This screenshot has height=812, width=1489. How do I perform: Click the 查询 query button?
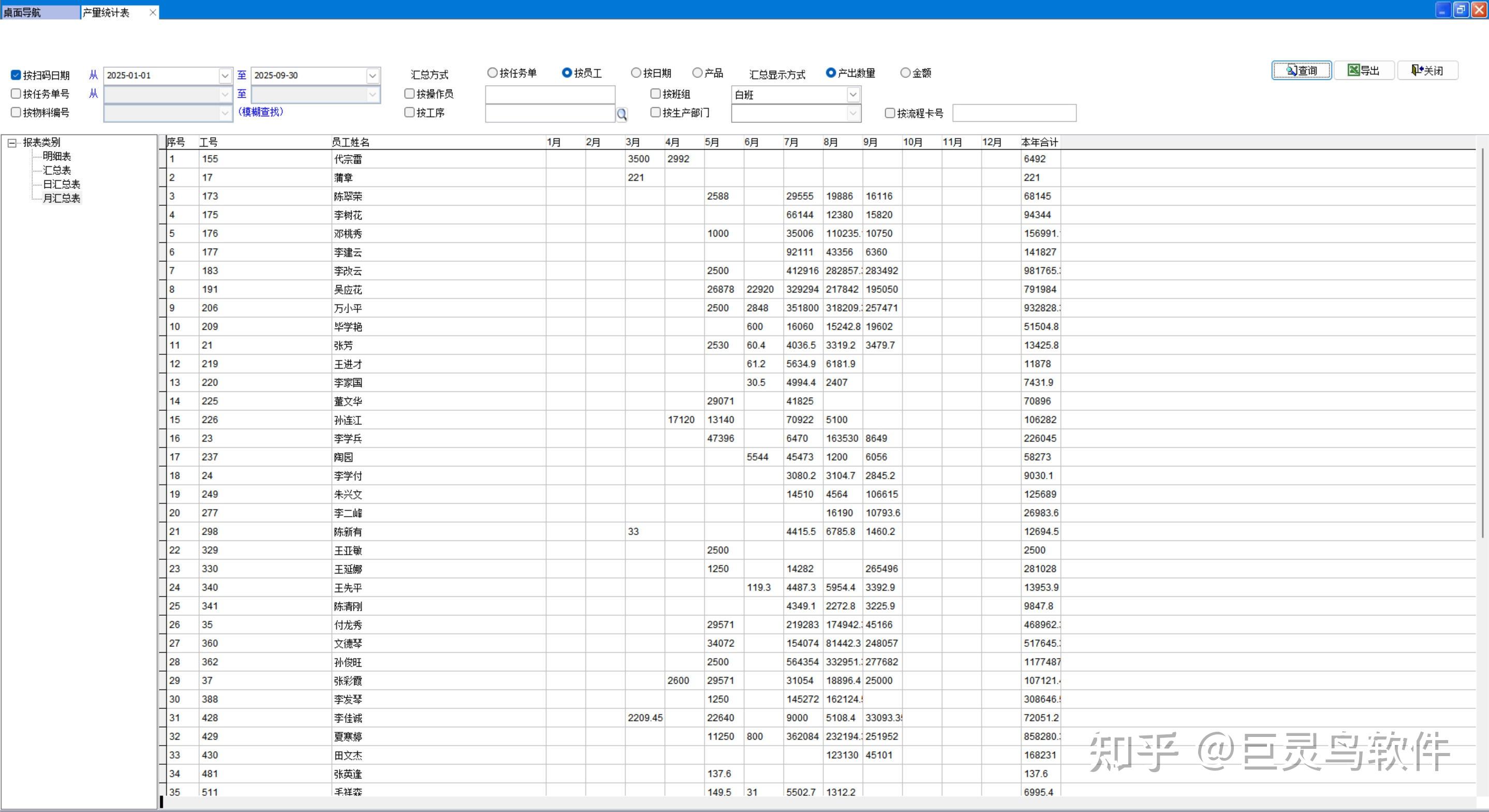click(x=1301, y=70)
